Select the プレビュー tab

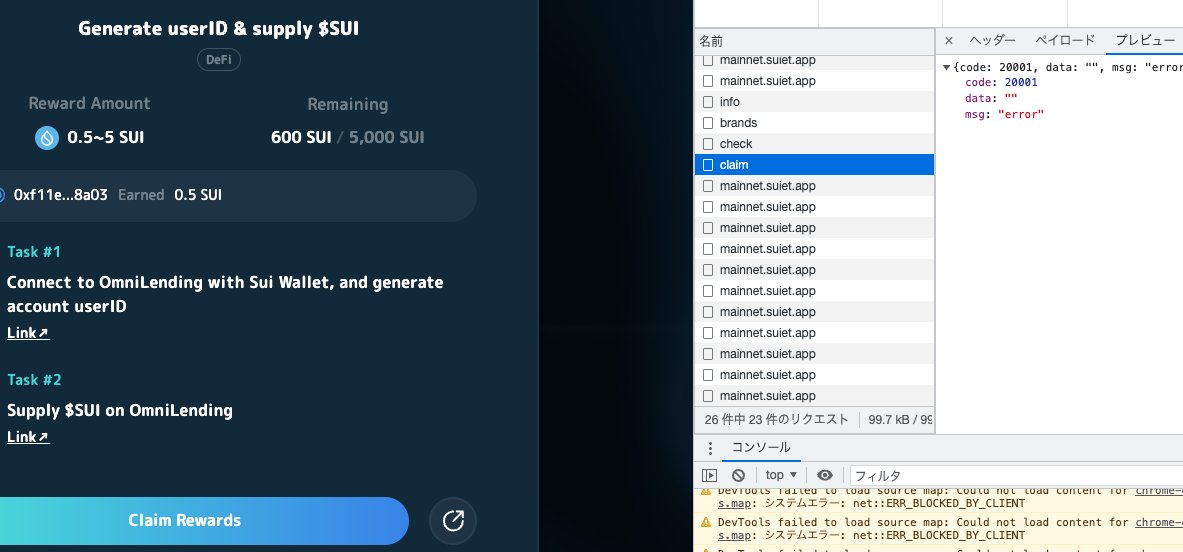pyautogui.click(x=1145, y=41)
